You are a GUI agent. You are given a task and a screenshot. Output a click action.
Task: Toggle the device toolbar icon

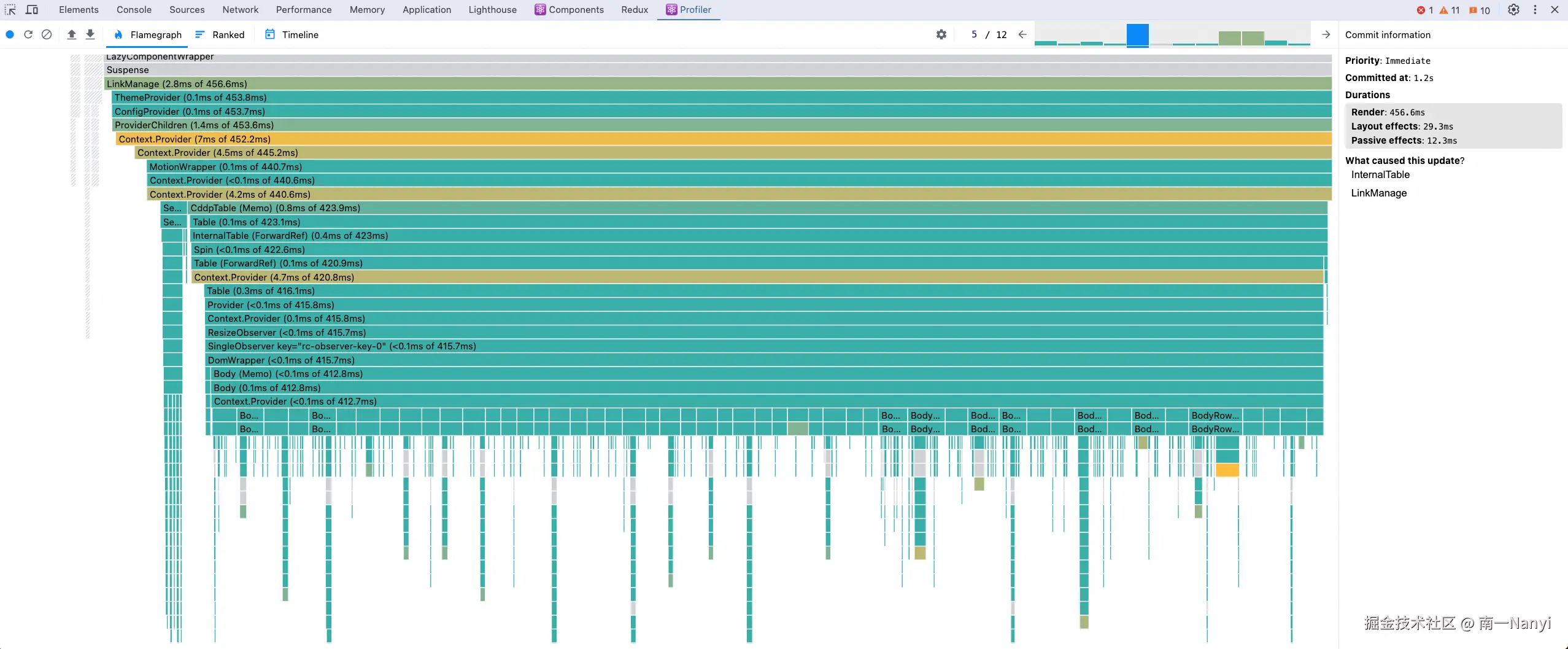32,10
